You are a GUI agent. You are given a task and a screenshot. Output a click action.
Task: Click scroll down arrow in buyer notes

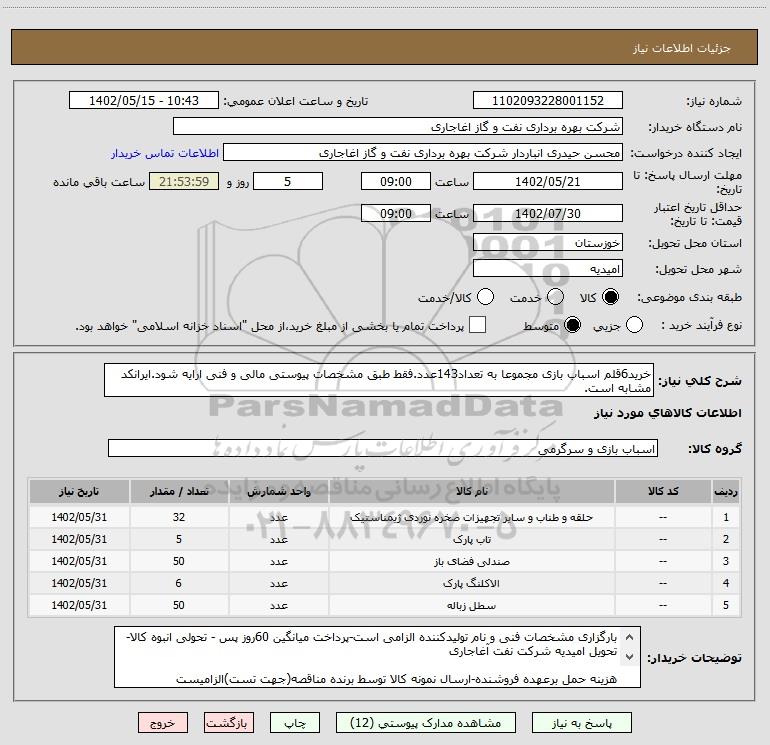pos(630,657)
